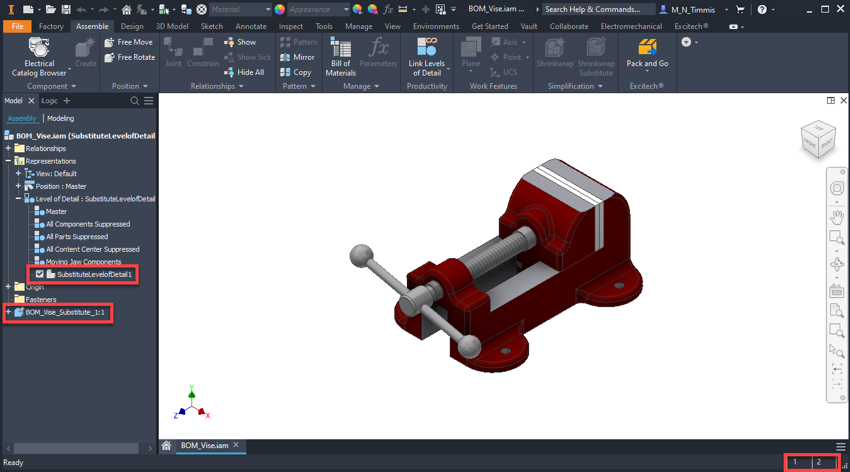The image size is (850, 472).
Task: Switch to the Design ribbon tab
Action: click(x=132, y=26)
